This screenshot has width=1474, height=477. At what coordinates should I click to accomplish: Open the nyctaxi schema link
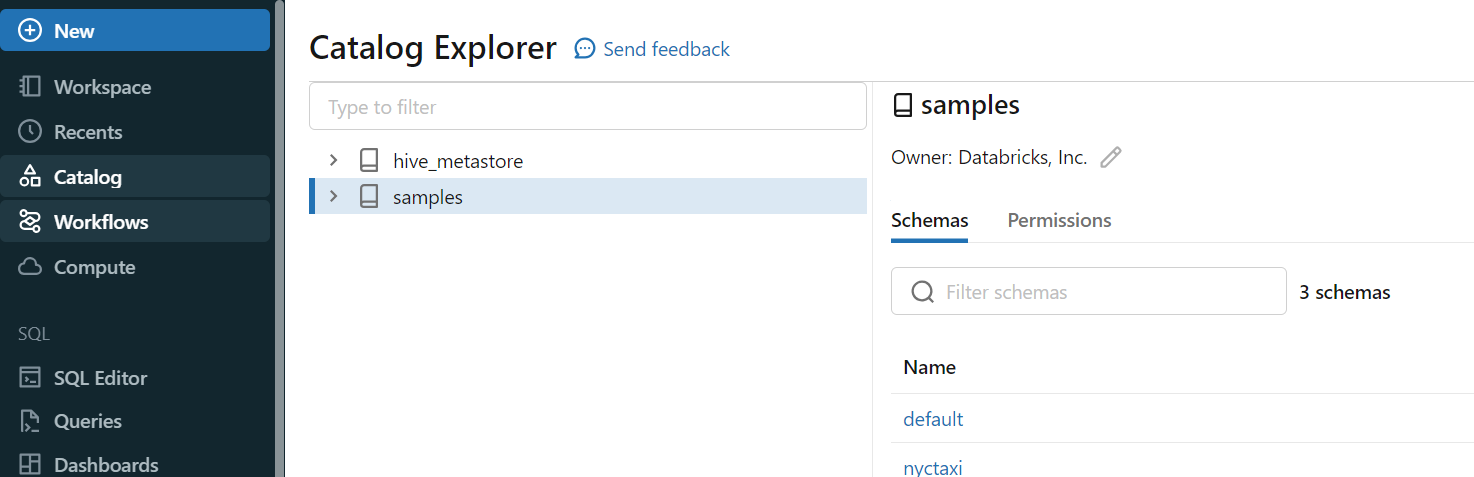[x=933, y=467]
